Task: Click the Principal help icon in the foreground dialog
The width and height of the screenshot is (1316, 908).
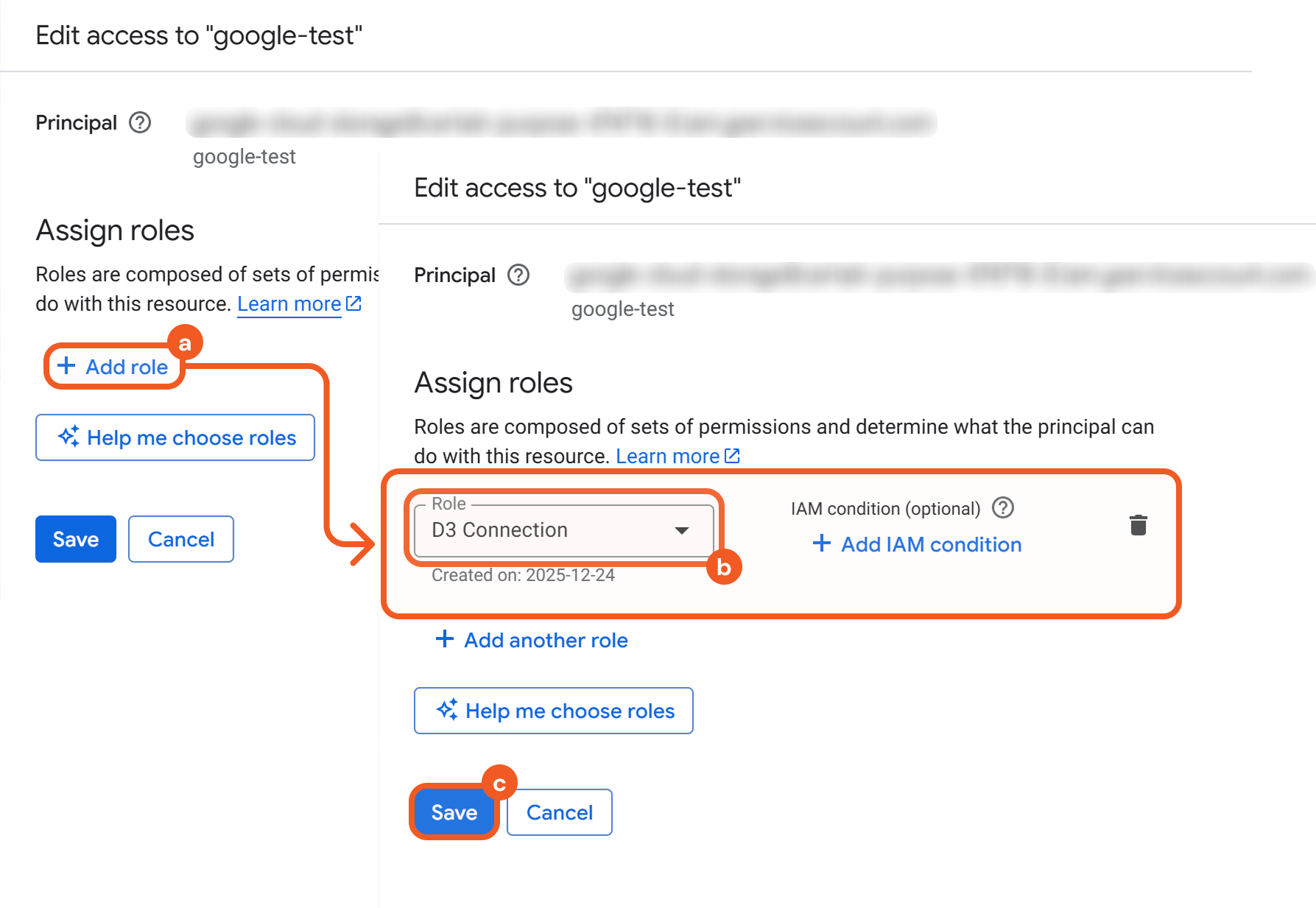Action: coord(518,275)
